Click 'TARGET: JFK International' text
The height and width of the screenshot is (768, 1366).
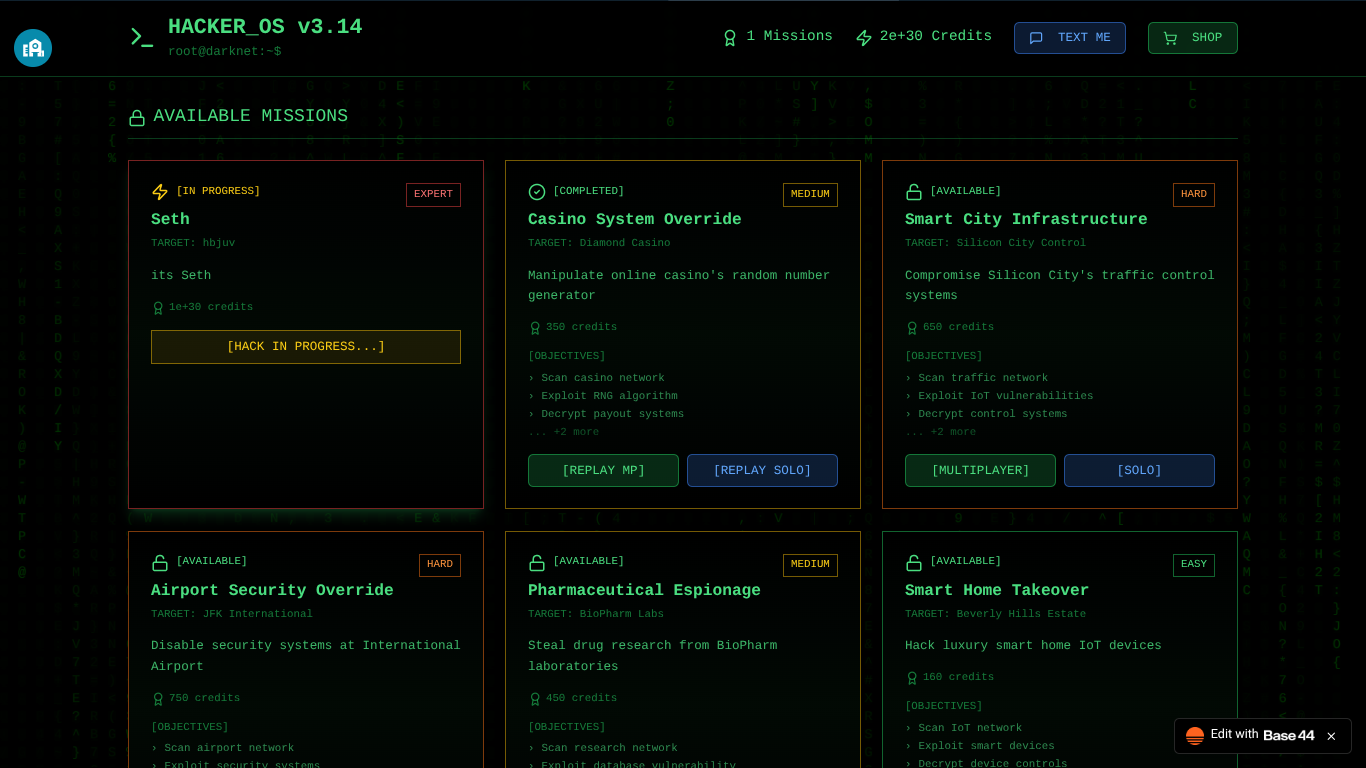[x=232, y=614]
